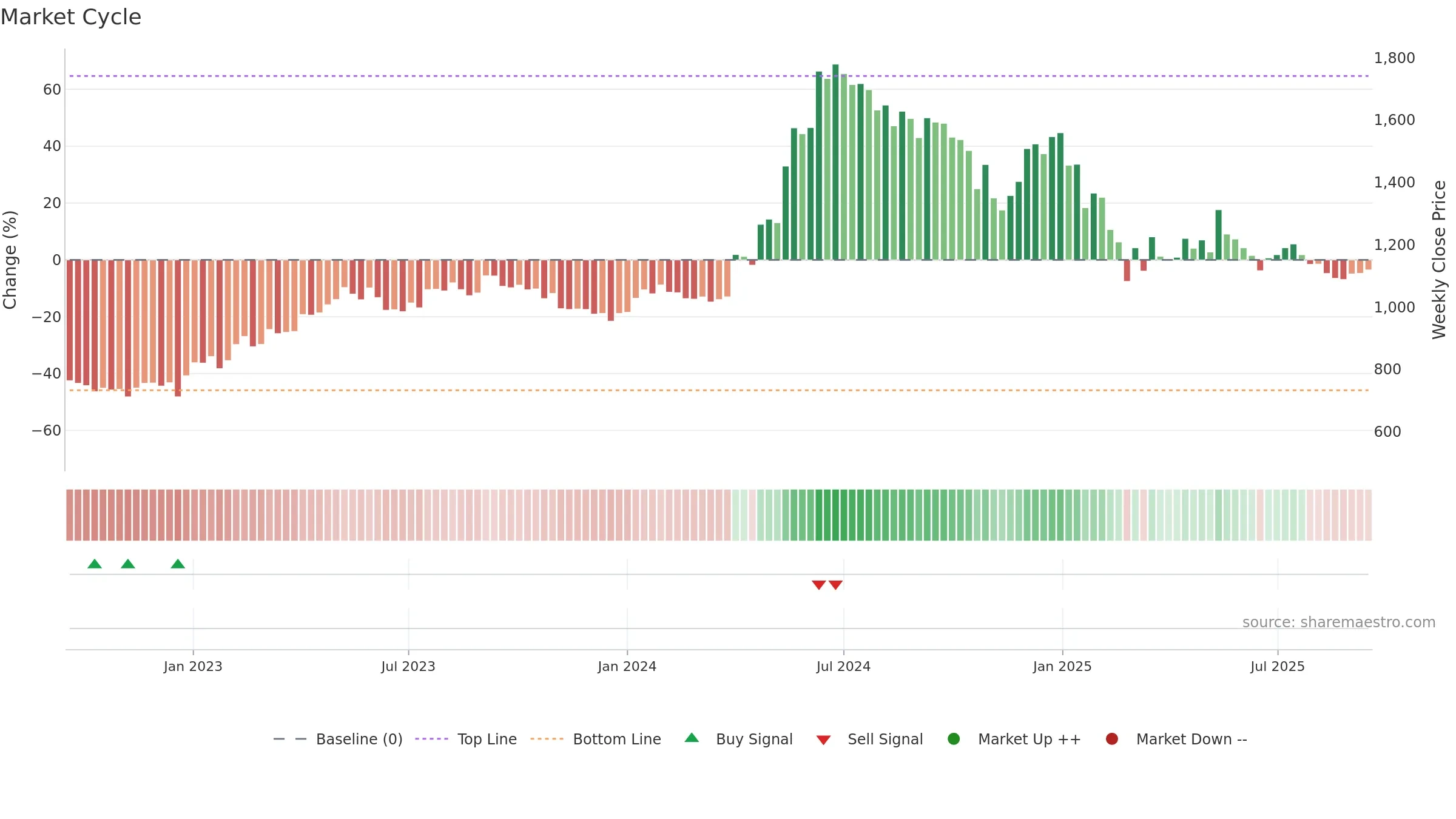
Task: Click the Market Up ++ legend entry
Action: [1014, 739]
